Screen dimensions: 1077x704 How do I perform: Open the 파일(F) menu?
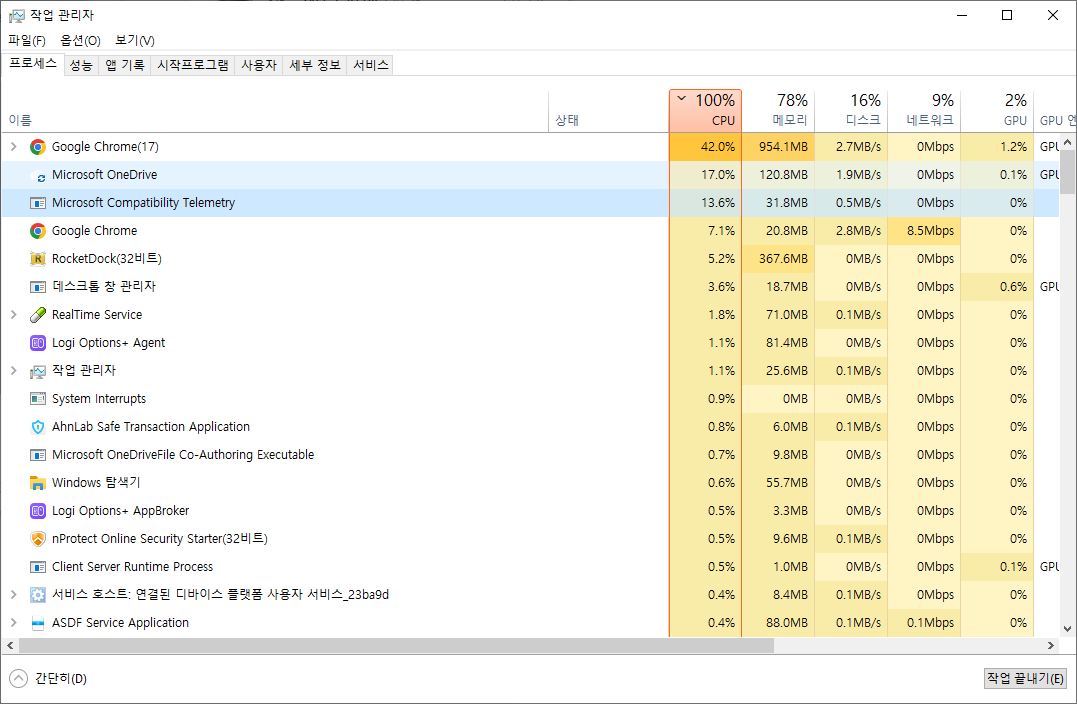(x=27, y=41)
